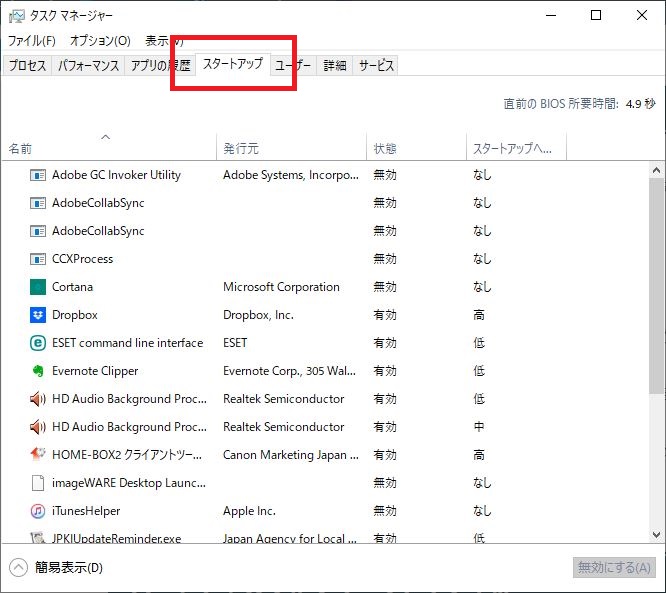Click the vertical scrollbar thumb
This screenshot has height=593, width=666.
[657, 286]
